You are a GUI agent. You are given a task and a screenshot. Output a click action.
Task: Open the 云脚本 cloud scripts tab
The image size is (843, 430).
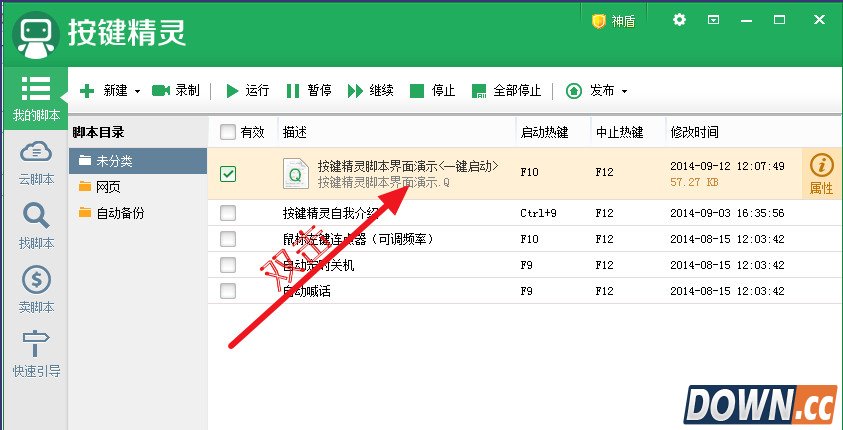click(36, 163)
